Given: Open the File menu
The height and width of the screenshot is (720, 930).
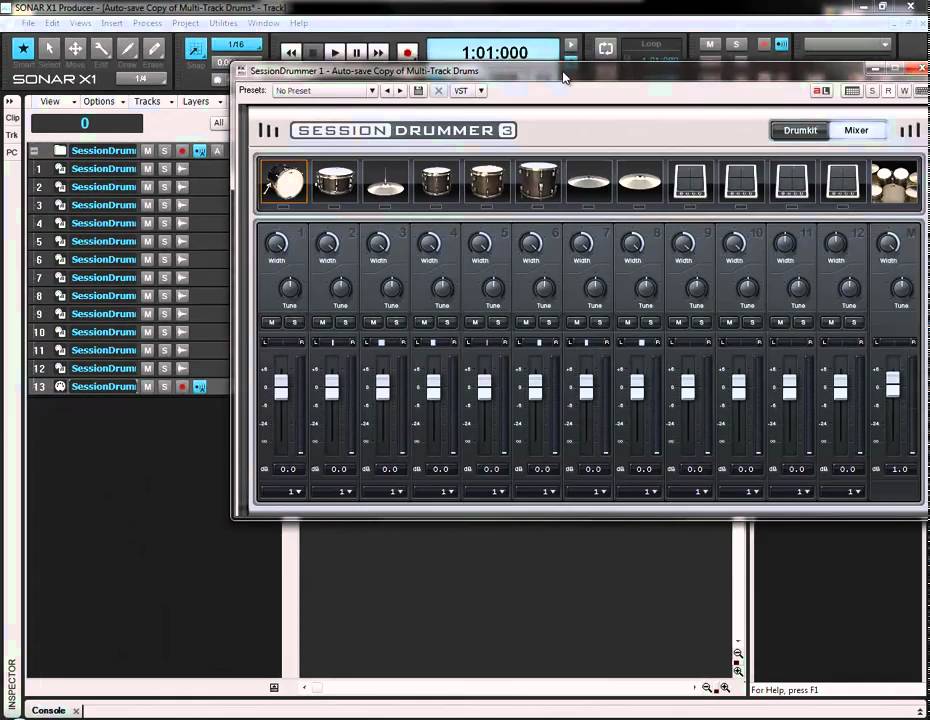Looking at the screenshot, I should click(28, 23).
